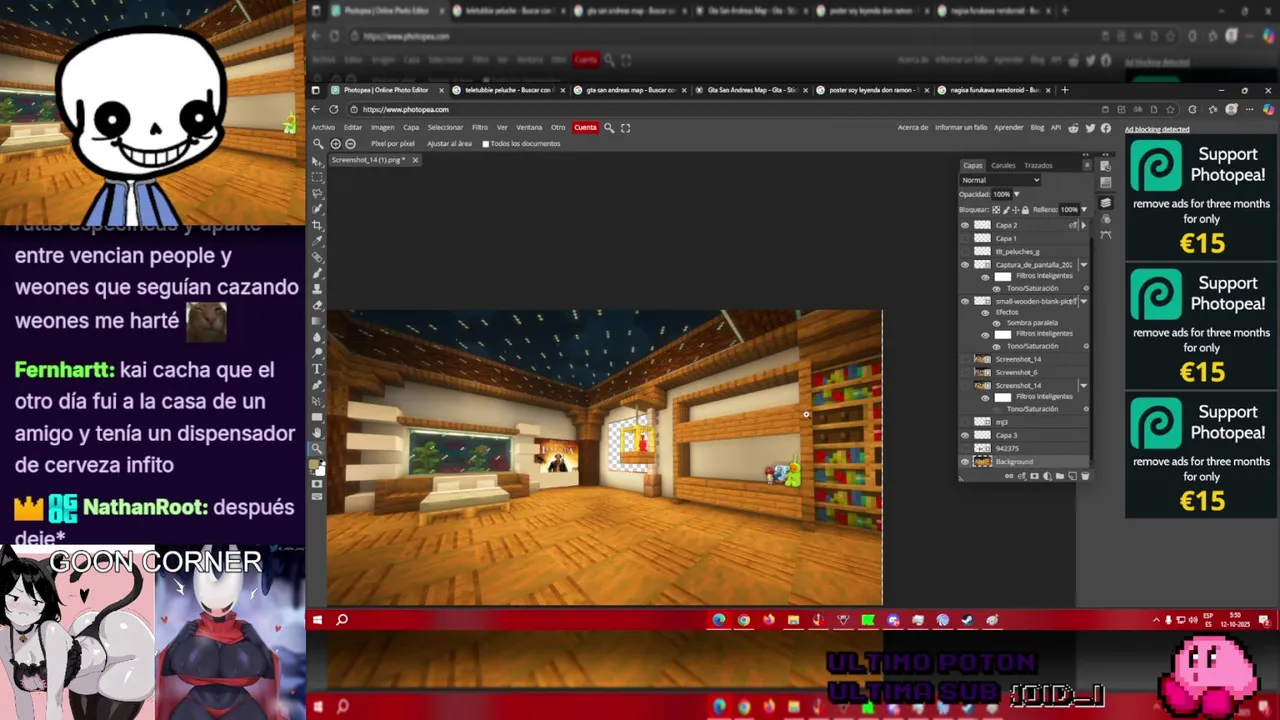
Task: Click the foreground color swatch
Action: [315, 462]
